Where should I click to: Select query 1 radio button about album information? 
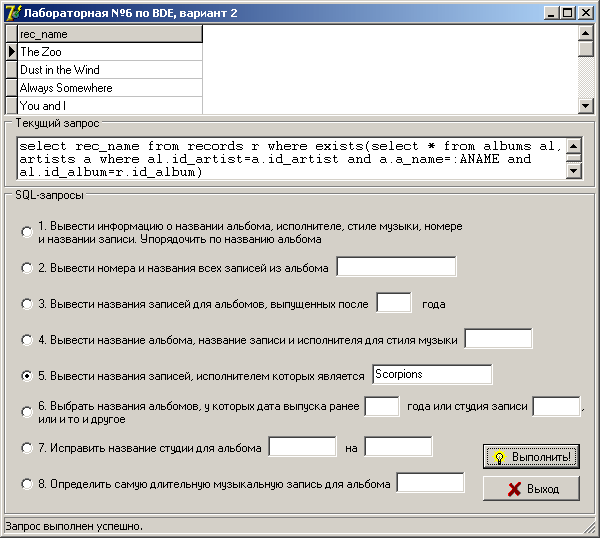click(27, 232)
